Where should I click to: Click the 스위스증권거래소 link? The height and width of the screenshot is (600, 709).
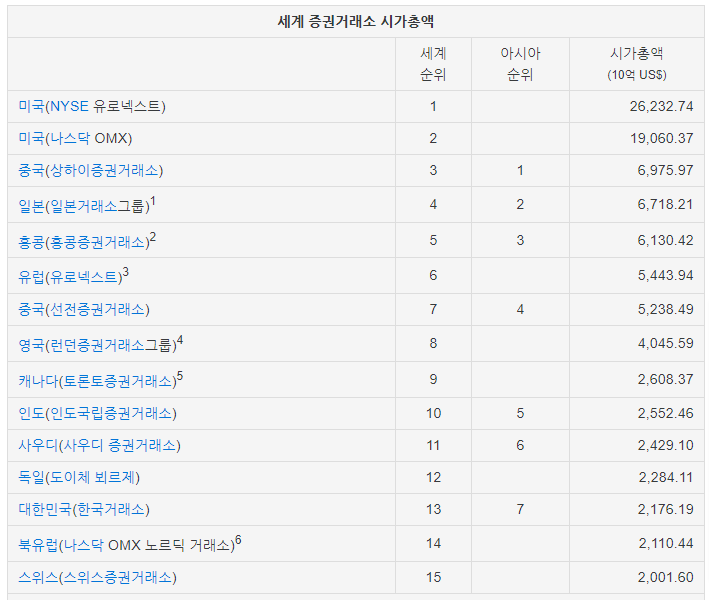pos(117,577)
